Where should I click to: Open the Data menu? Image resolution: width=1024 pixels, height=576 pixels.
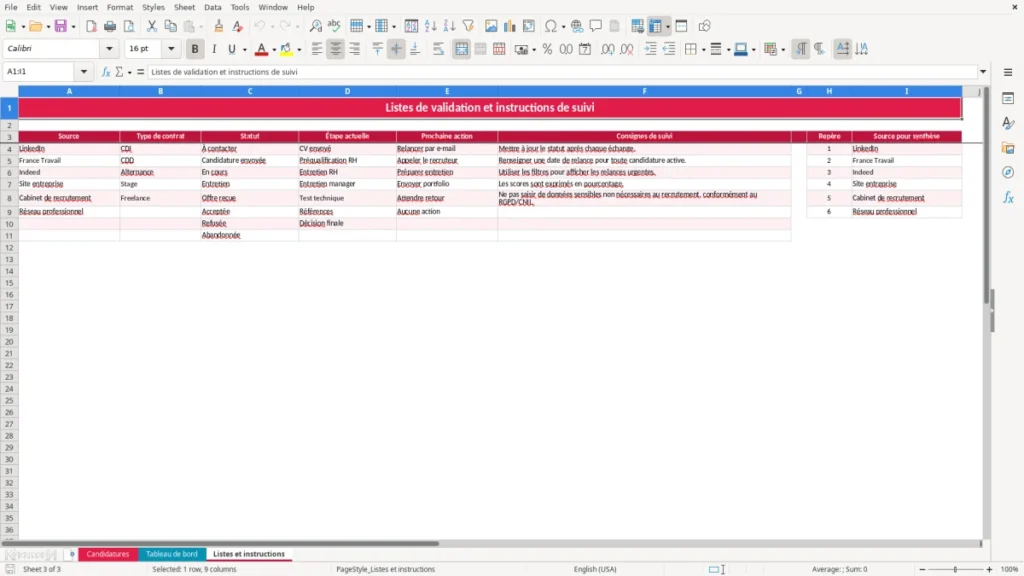[212, 7]
